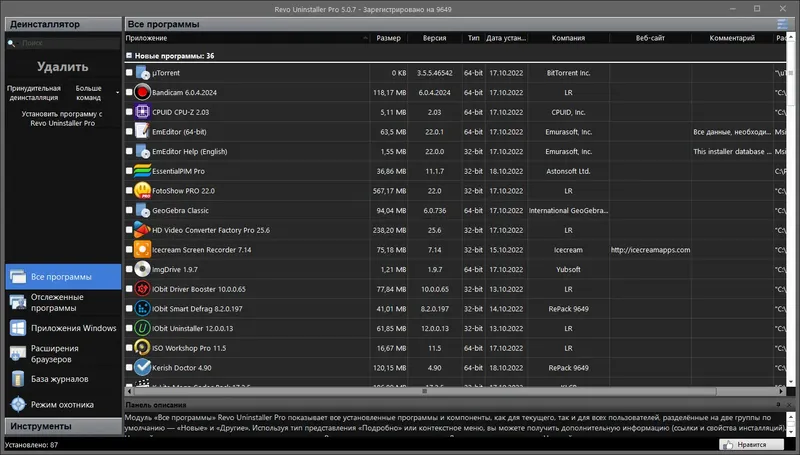800x455 pixels.
Task: Sort by Размер column header
Action: 388,38
